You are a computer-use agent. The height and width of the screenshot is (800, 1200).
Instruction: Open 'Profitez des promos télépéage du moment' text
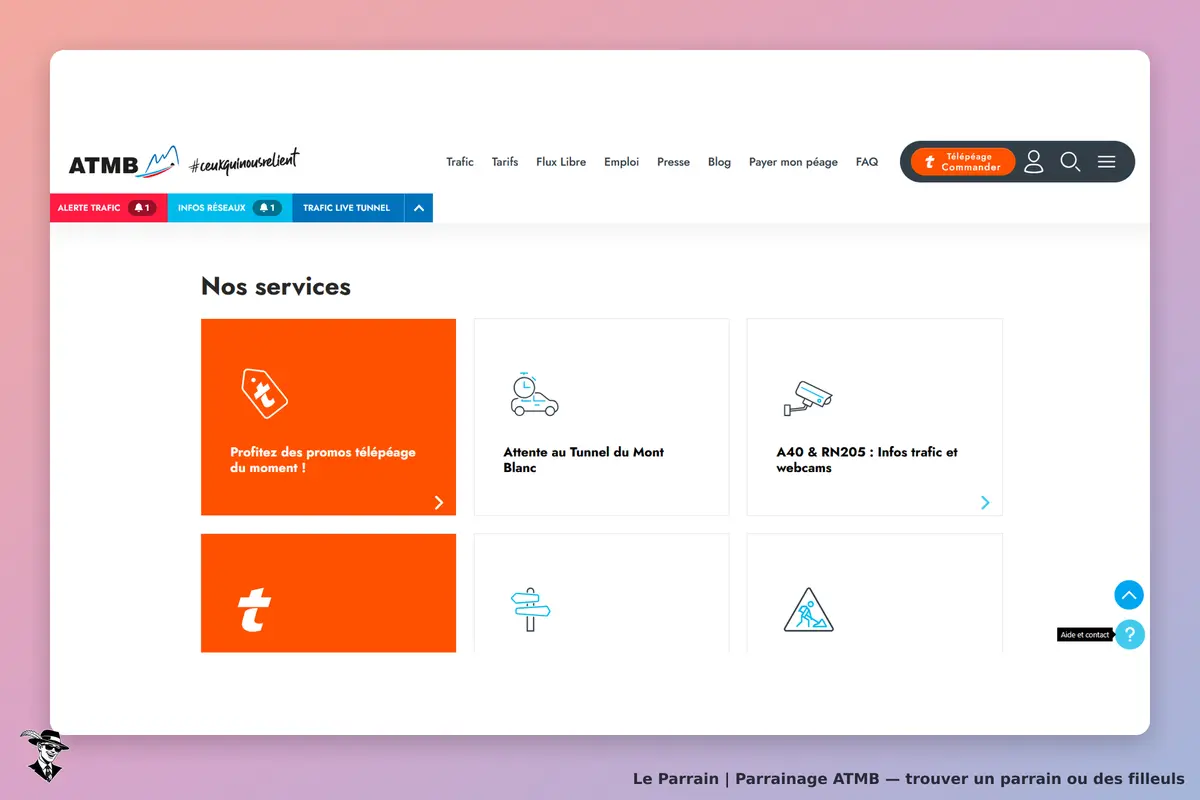pos(323,460)
